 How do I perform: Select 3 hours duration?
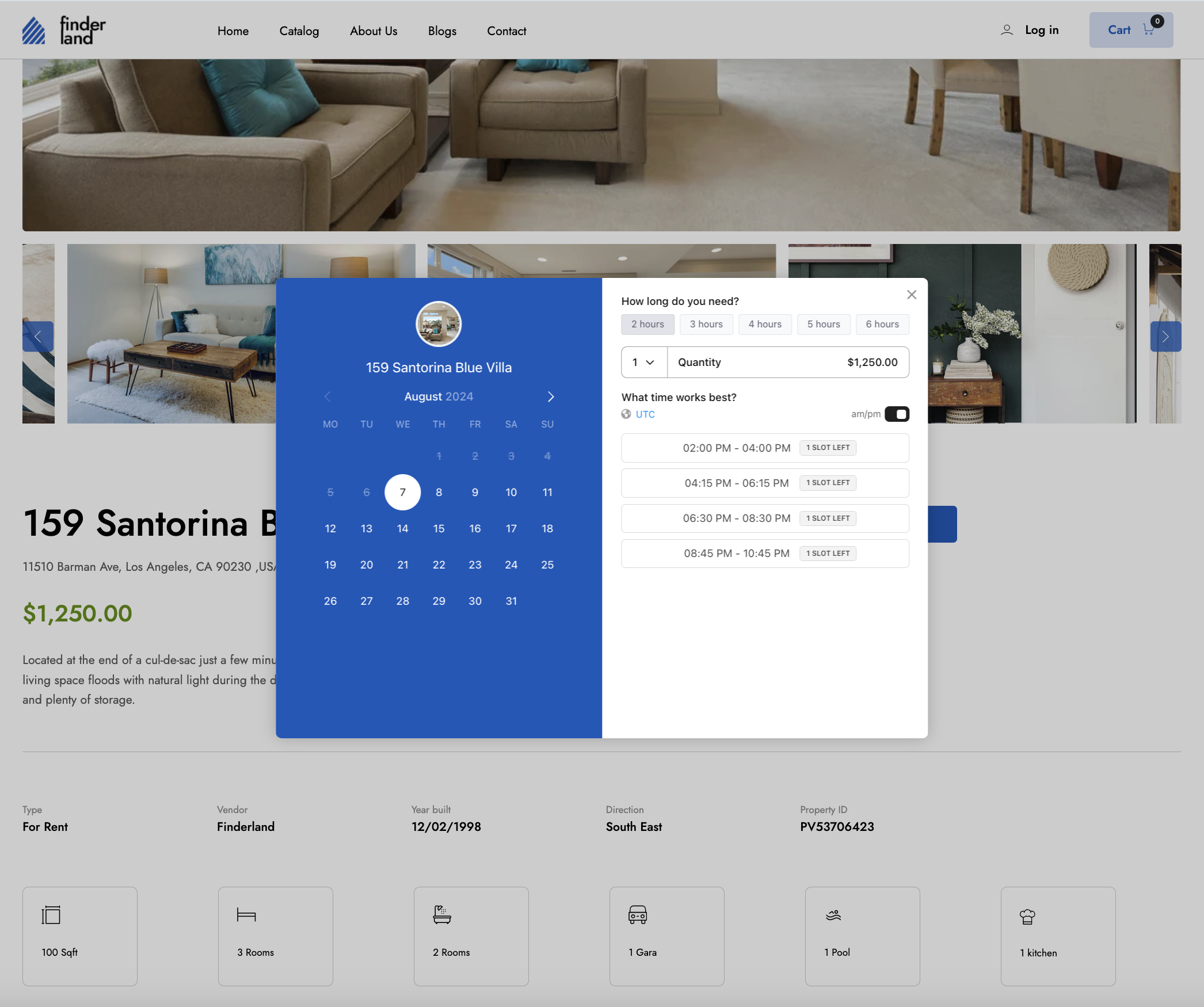click(x=706, y=324)
